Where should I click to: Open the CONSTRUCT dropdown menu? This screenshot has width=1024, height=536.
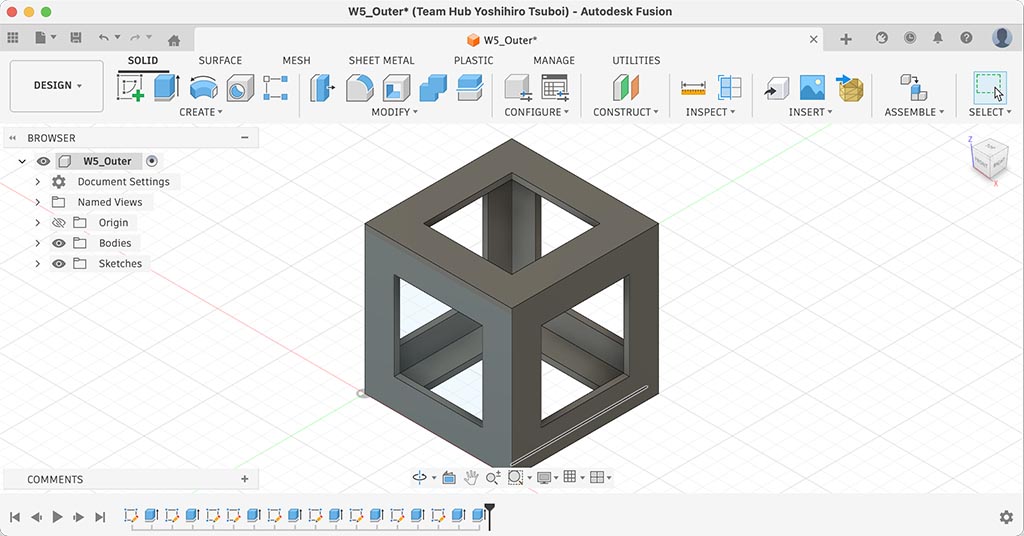coord(626,112)
